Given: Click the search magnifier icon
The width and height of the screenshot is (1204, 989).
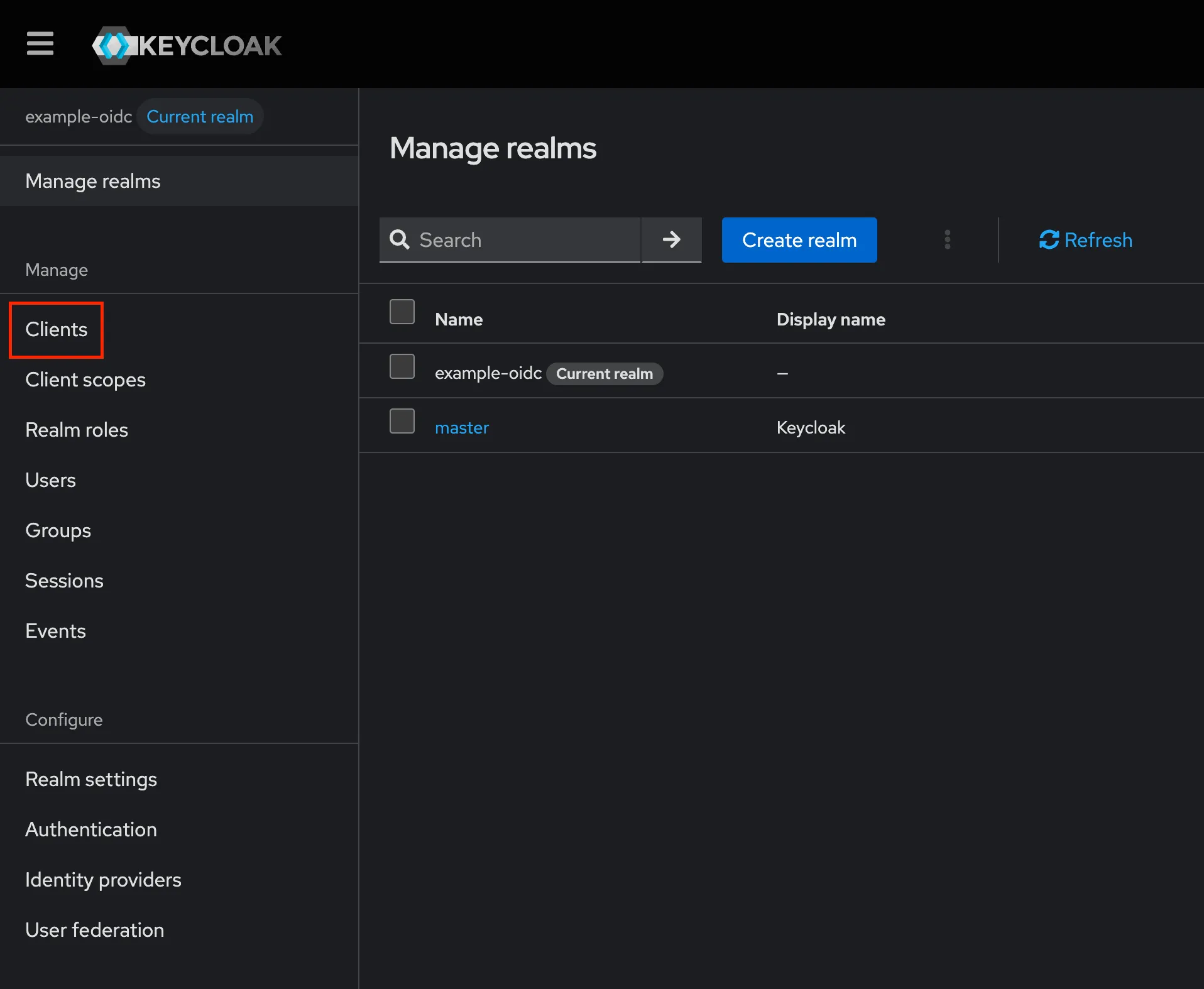Looking at the screenshot, I should [x=400, y=240].
